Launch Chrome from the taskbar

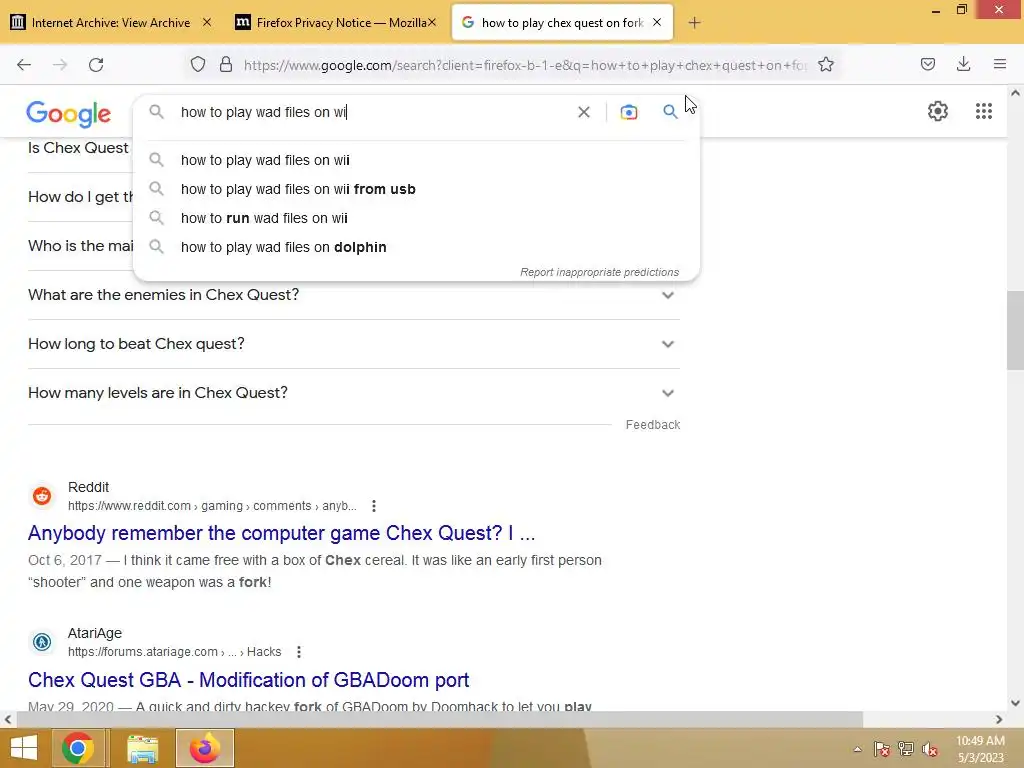[x=78, y=748]
